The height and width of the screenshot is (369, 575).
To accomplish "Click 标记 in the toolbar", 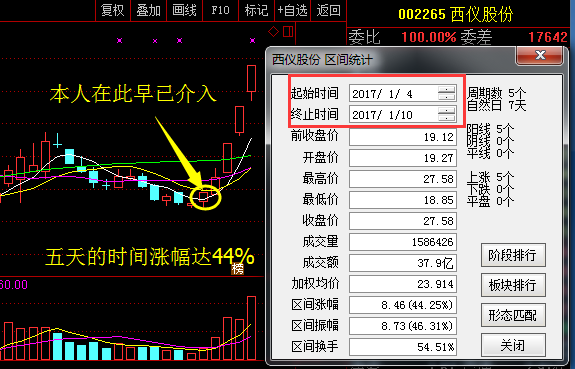I will point(256,10).
